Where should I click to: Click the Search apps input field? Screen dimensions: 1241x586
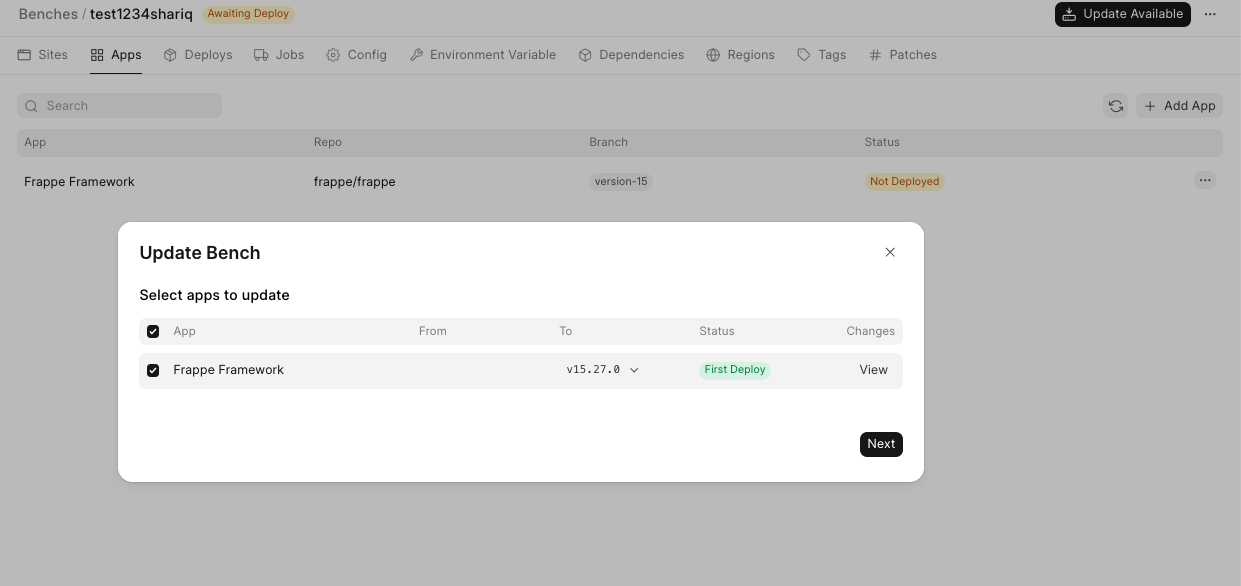click(120, 106)
